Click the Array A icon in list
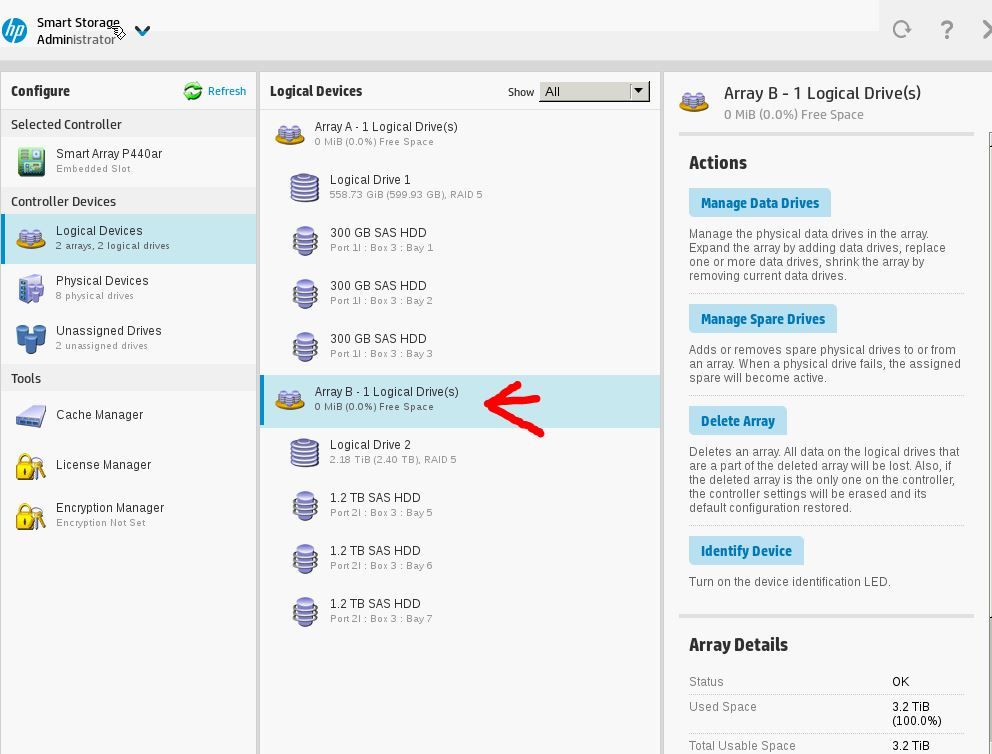Screen dimensions: 992x754 pyautogui.click(x=290, y=135)
